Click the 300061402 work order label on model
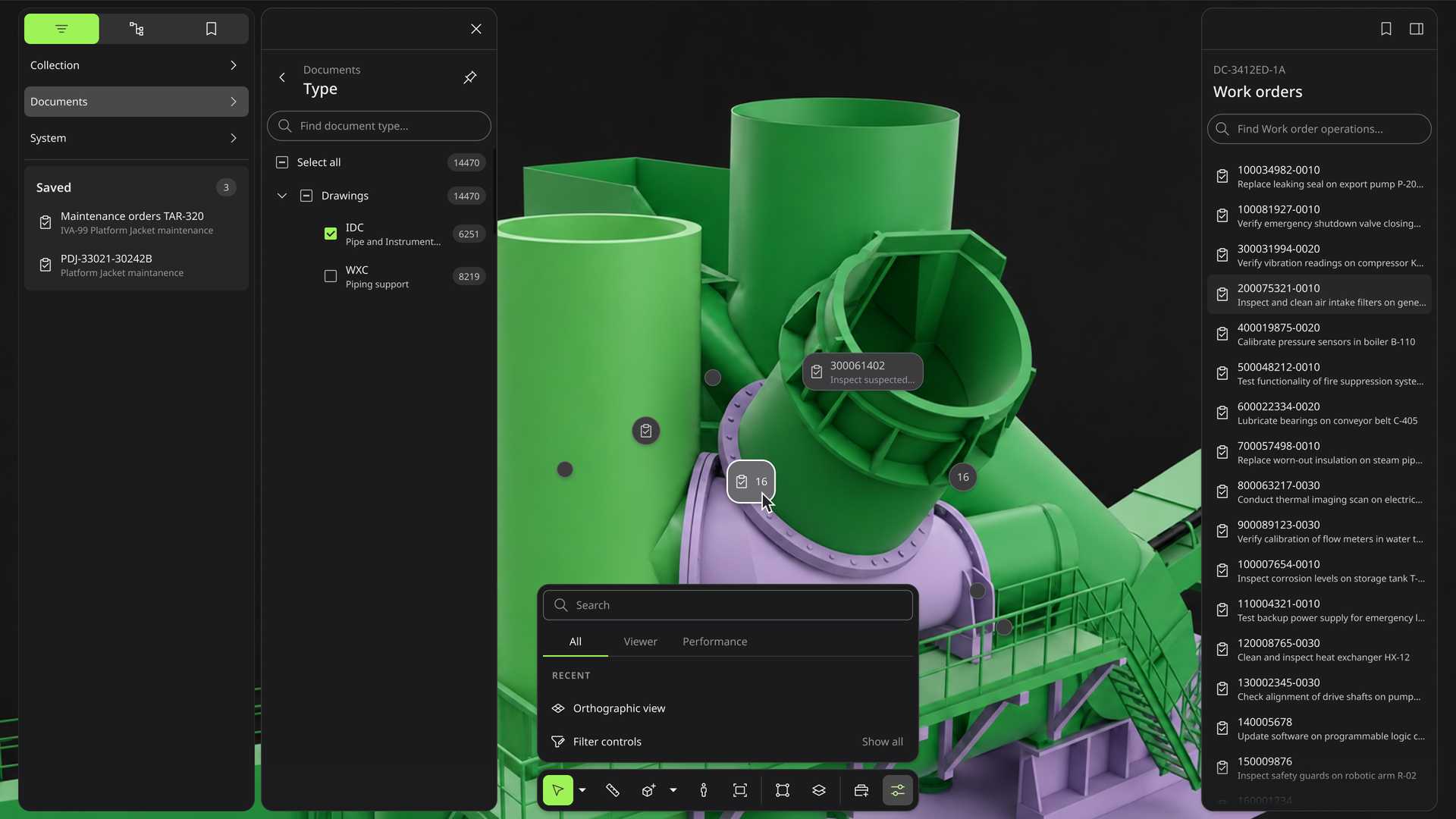 [x=863, y=372]
